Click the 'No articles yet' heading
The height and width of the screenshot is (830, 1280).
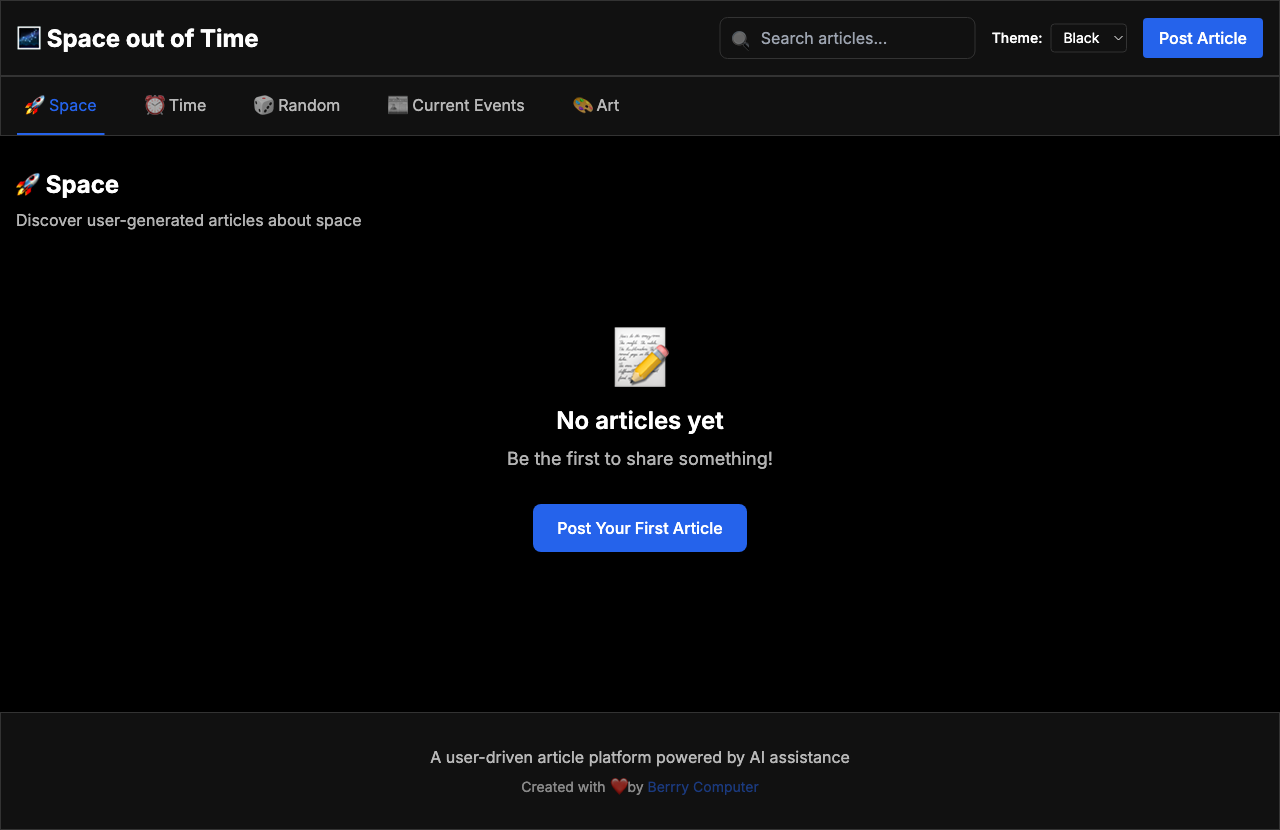[640, 421]
